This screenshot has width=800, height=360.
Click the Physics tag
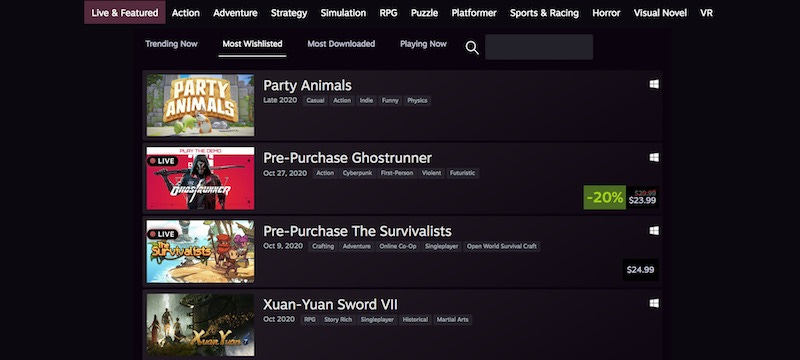(417, 100)
